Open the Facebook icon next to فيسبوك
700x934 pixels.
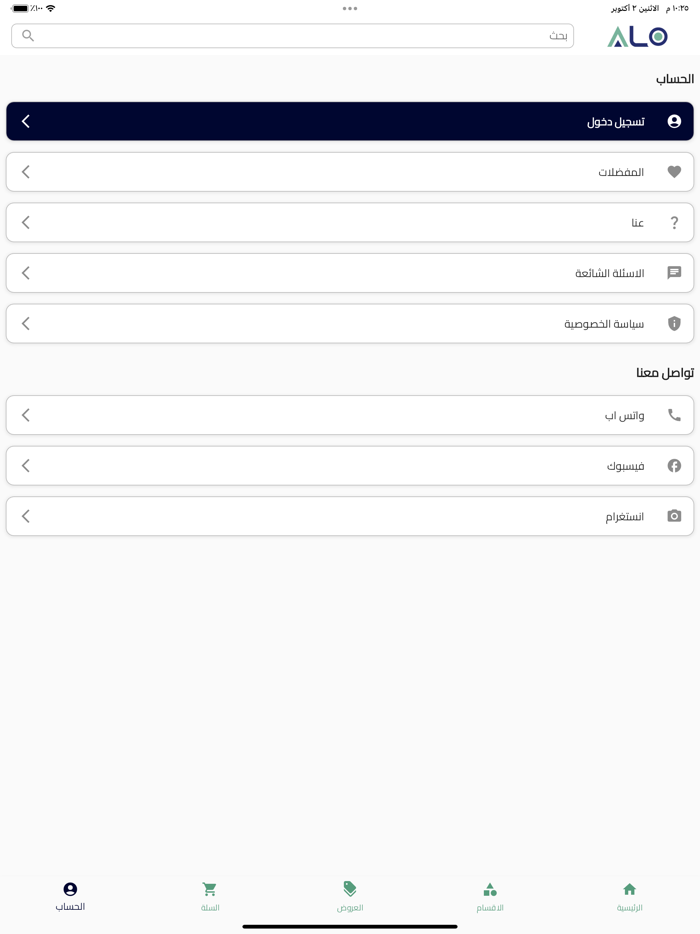click(674, 465)
